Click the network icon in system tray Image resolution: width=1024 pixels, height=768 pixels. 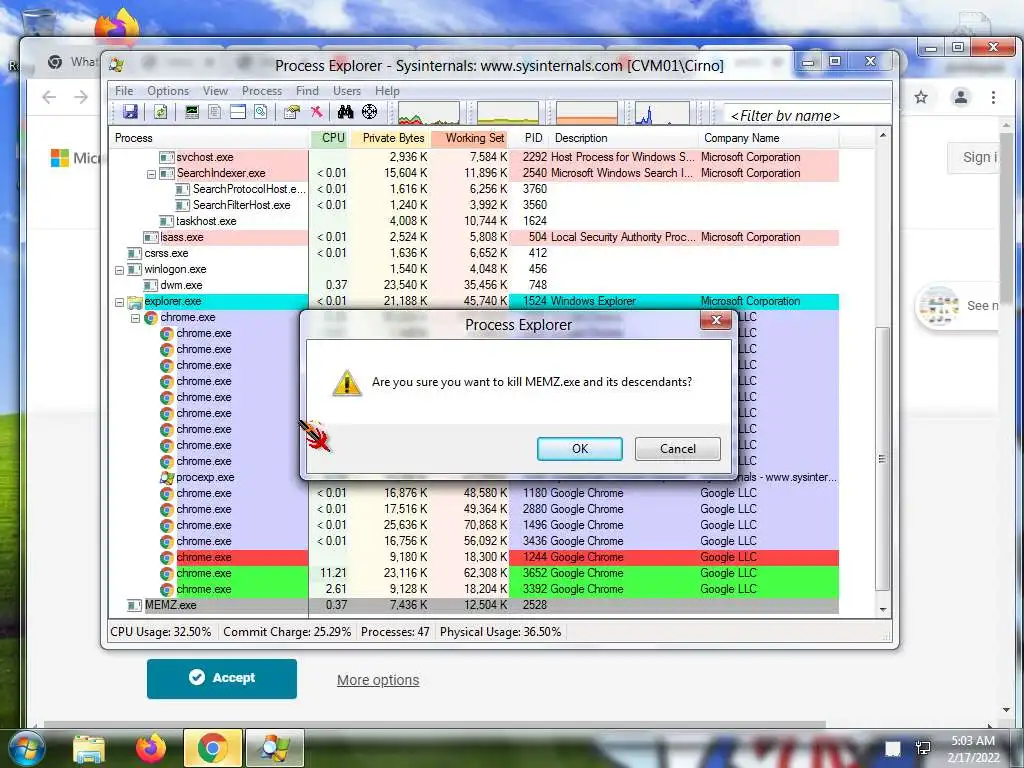click(x=923, y=748)
